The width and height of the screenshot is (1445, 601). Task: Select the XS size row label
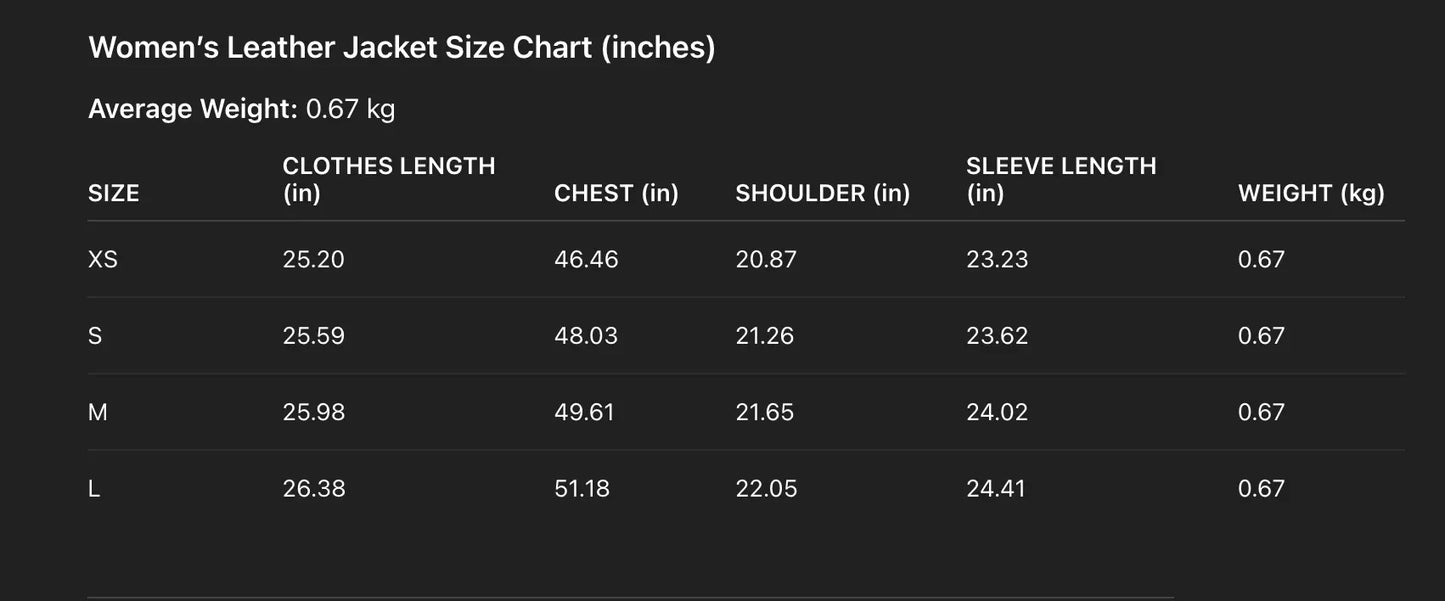(103, 259)
